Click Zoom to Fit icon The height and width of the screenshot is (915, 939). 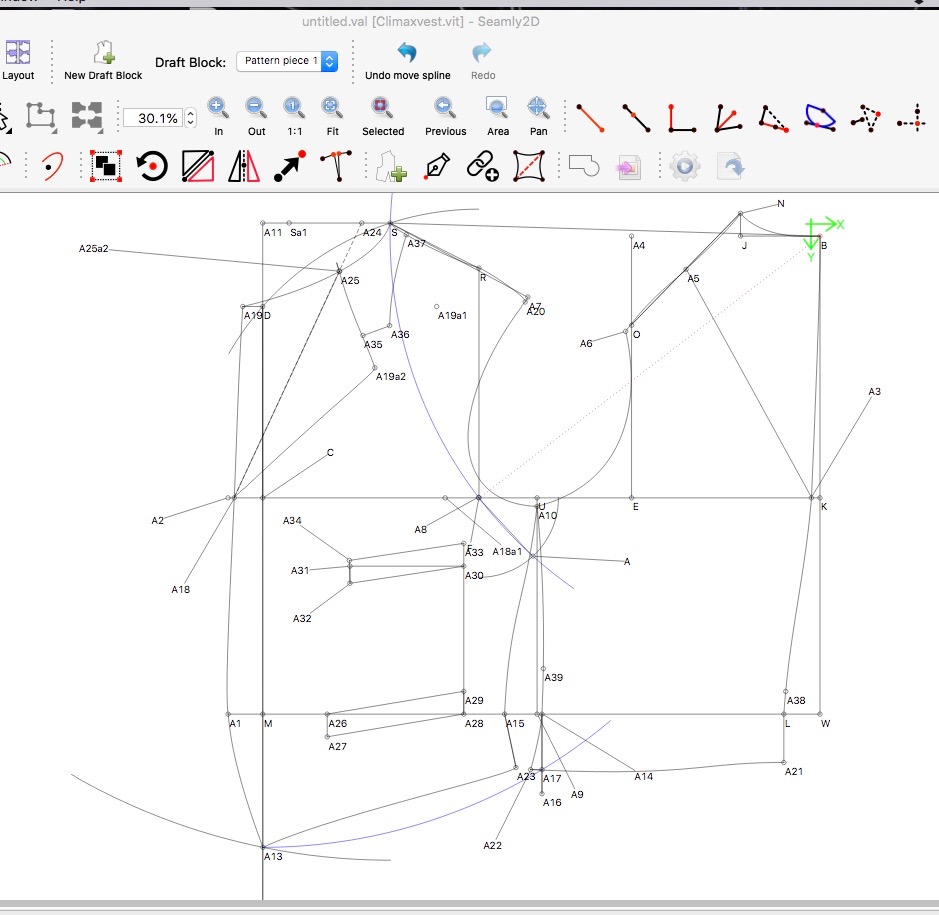331,108
